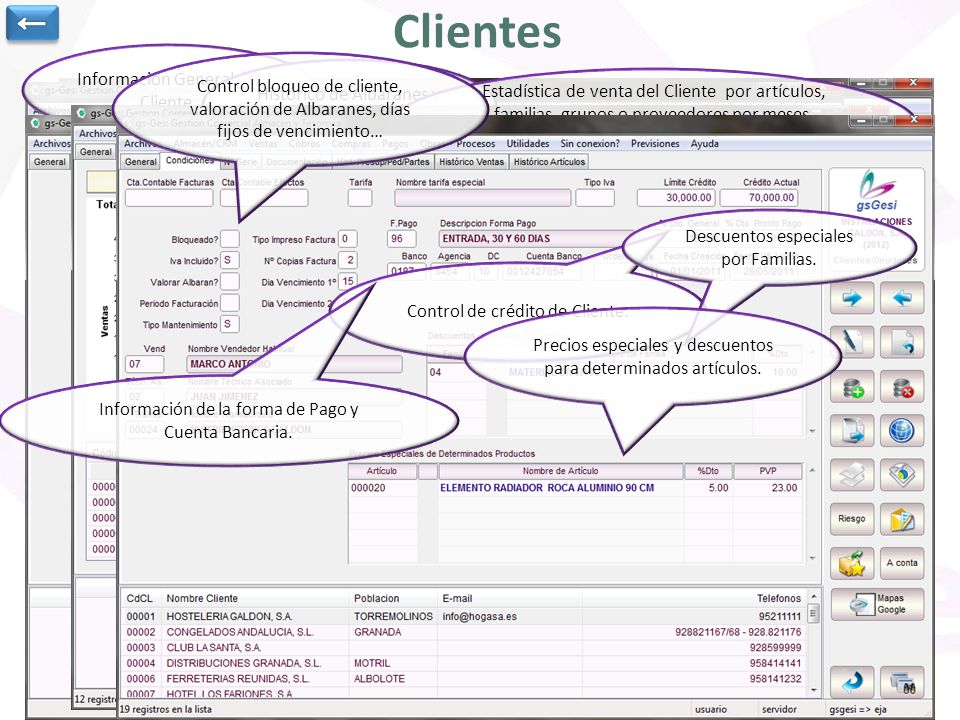
Task: Click the Sin conexion? menu item
Action: pyautogui.click(x=590, y=144)
